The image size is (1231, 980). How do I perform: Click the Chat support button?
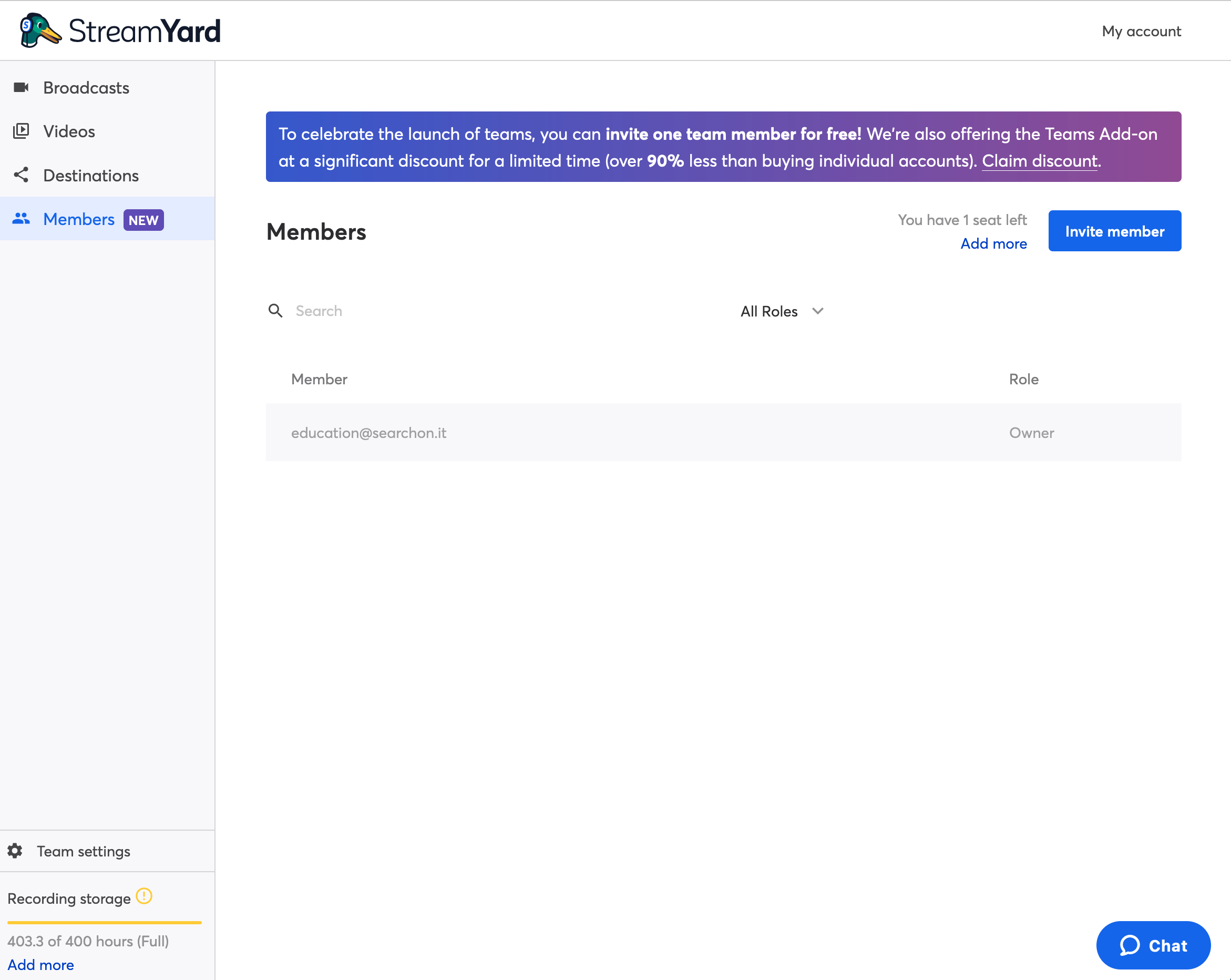click(x=1152, y=945)
